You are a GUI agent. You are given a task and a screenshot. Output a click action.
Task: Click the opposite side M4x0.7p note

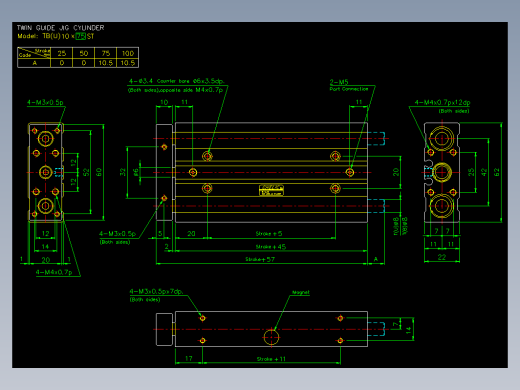tap(191, 90)
